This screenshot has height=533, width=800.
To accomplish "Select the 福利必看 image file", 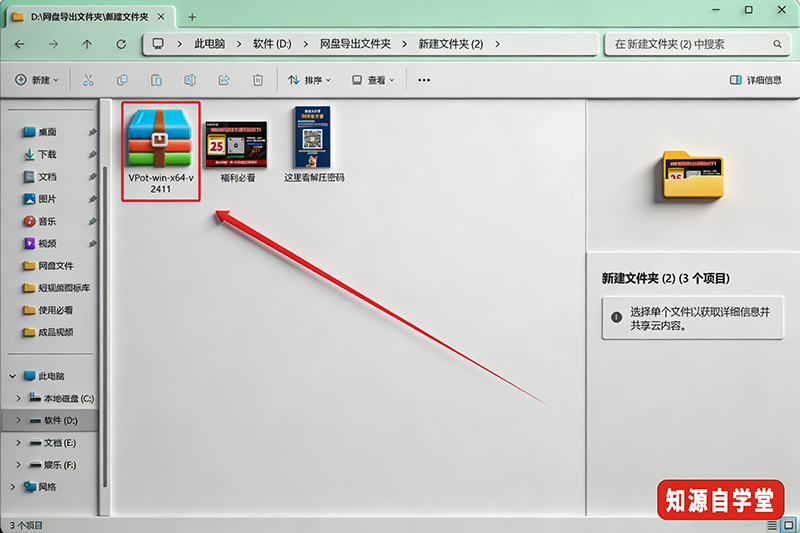I will [237, 151].
